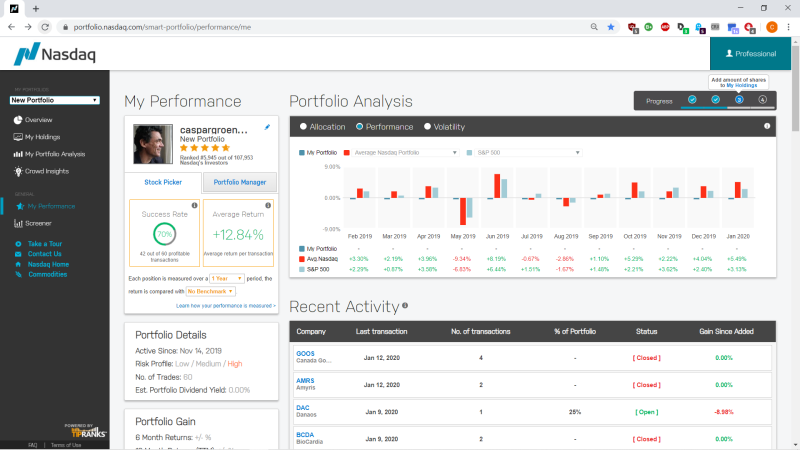The width and height of the screenshot is (800, 450).
Task: Open the 1 Year period dropdown
Action: click(x=227, y=279)
